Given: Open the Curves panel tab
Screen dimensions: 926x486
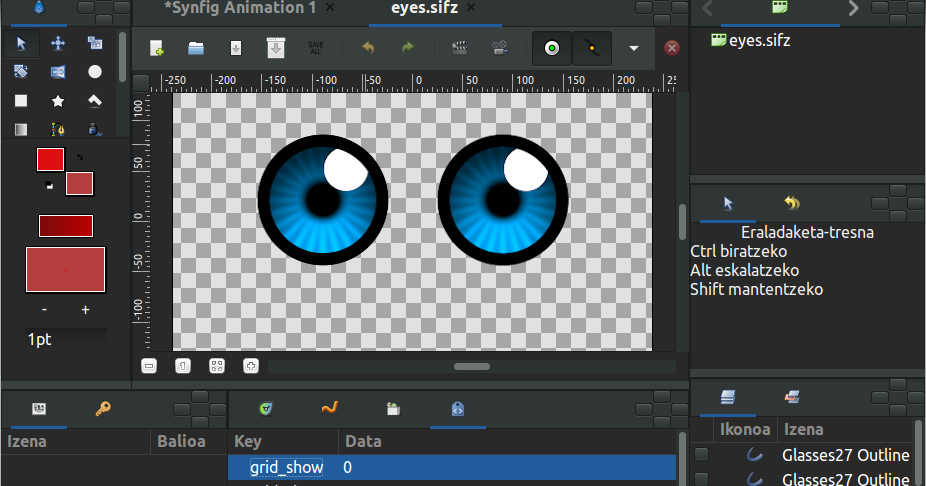Looking at the screenshot, I should (330, 408).
